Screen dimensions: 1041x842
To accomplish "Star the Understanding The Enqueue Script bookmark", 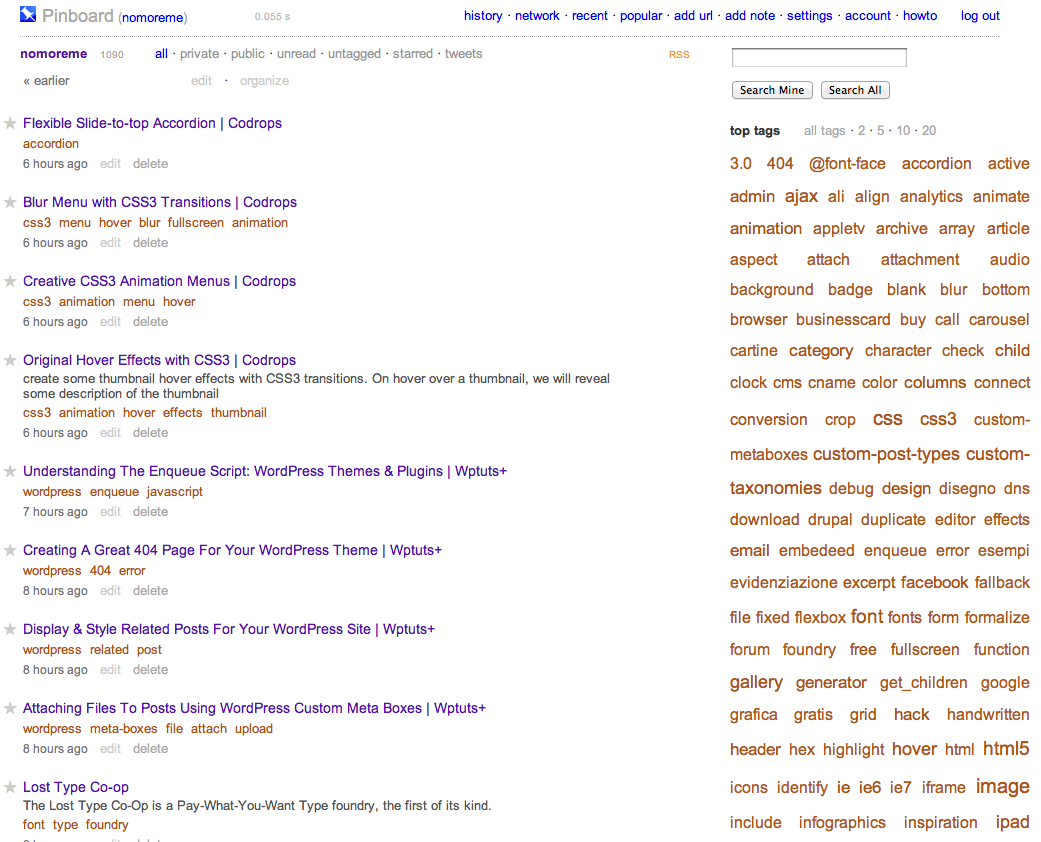I will coord(10,471).
